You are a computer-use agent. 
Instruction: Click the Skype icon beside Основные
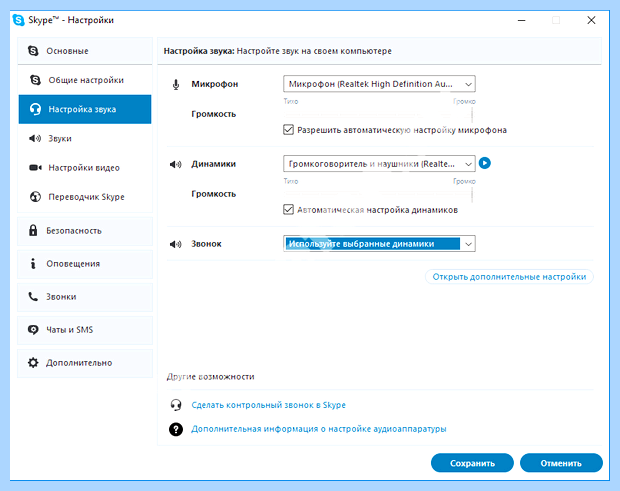click(x=33, y=51)
